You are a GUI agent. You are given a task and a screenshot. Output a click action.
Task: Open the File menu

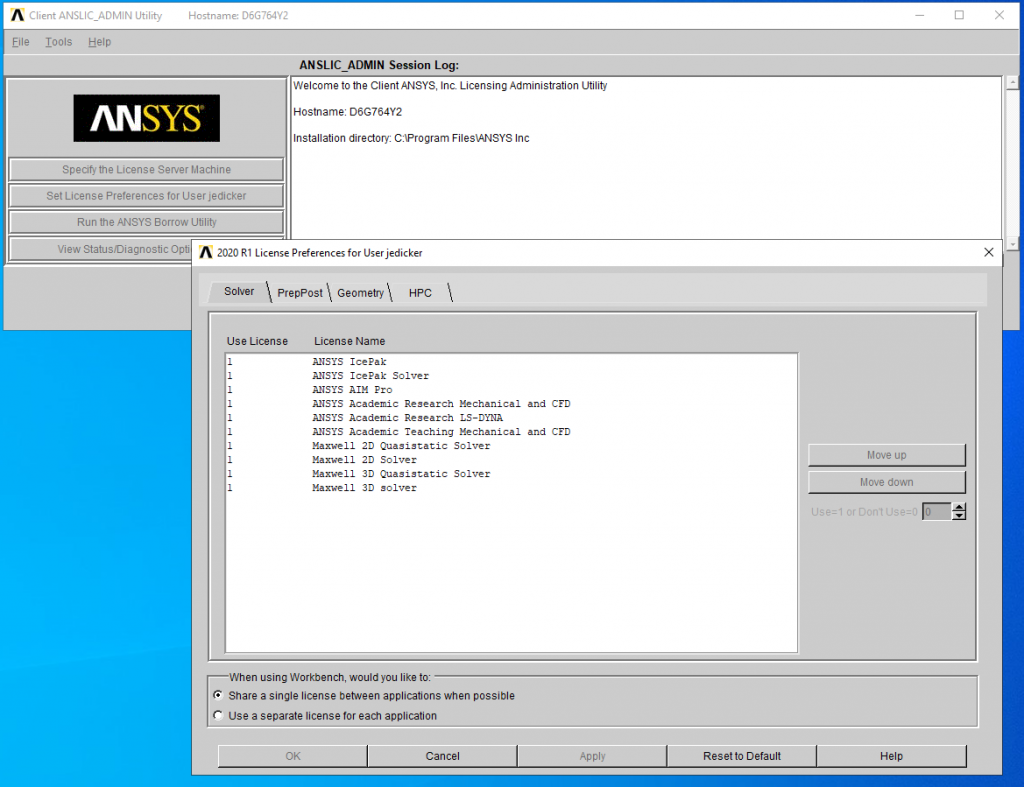point(21,42)
